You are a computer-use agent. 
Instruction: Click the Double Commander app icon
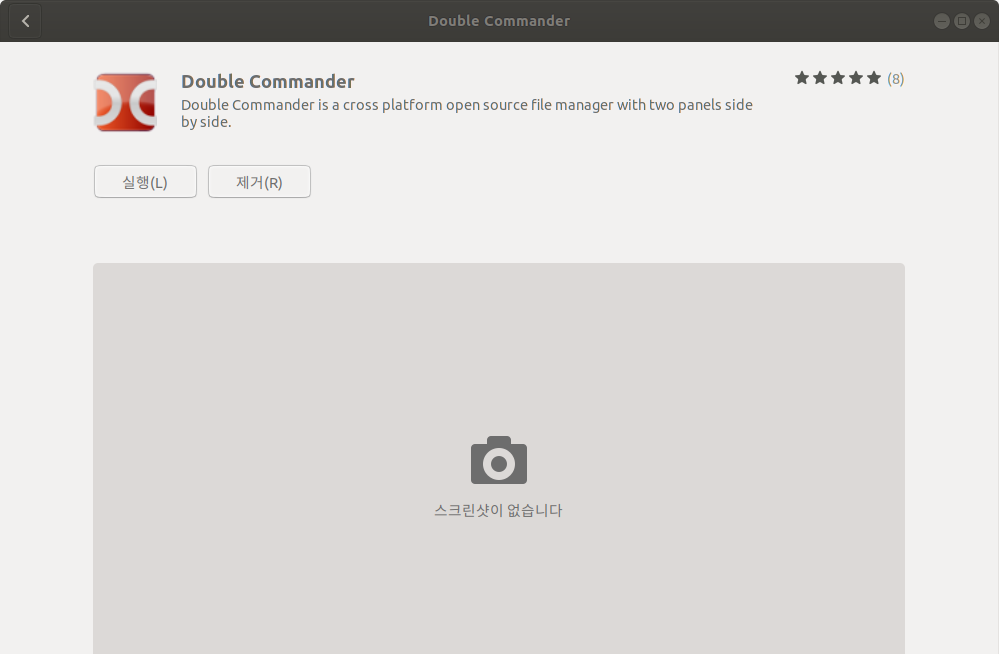click(126, 102)
